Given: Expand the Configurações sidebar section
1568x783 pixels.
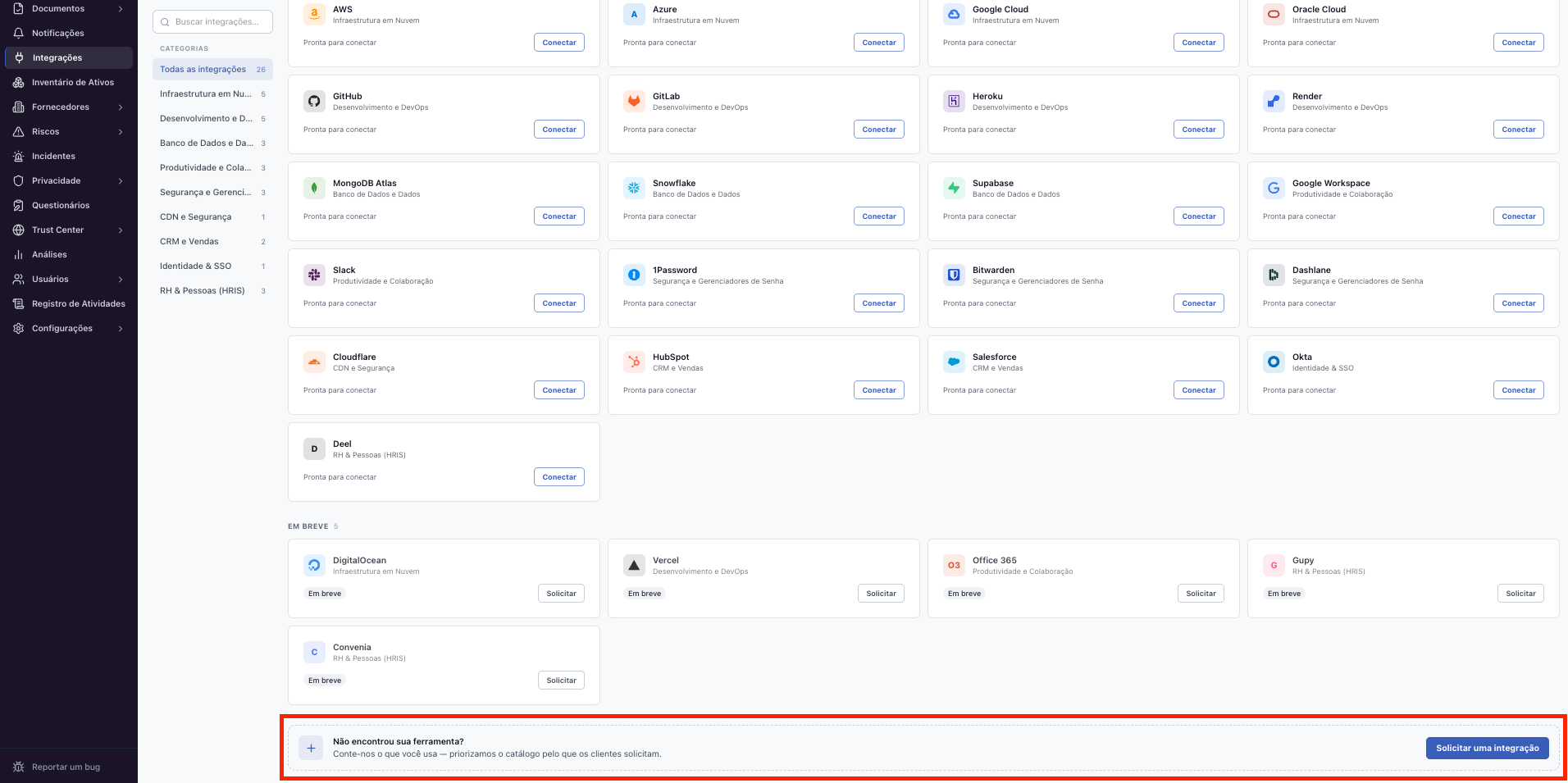Looking at the screenshot, I should [x=69, y=329].
